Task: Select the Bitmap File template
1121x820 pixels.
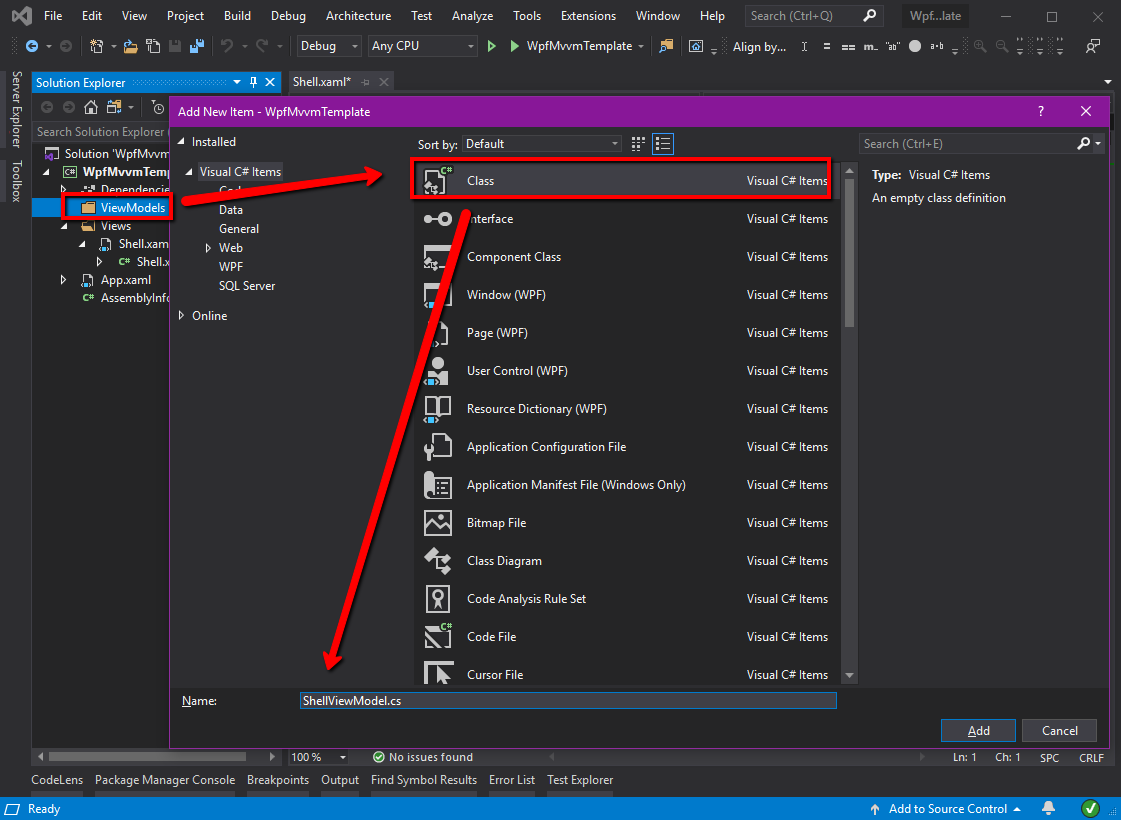Action: [x=626, y=523]
